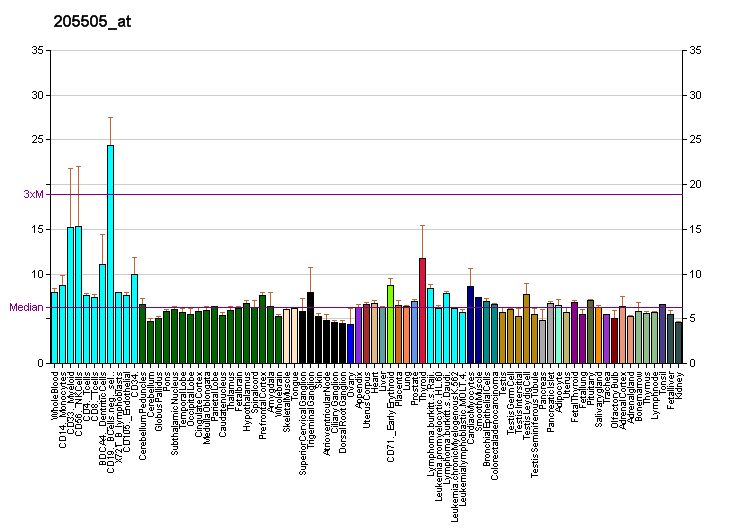Click the Lymphoma burkitts Raji cyan bar
732x530 pixels.
[430, 325]
